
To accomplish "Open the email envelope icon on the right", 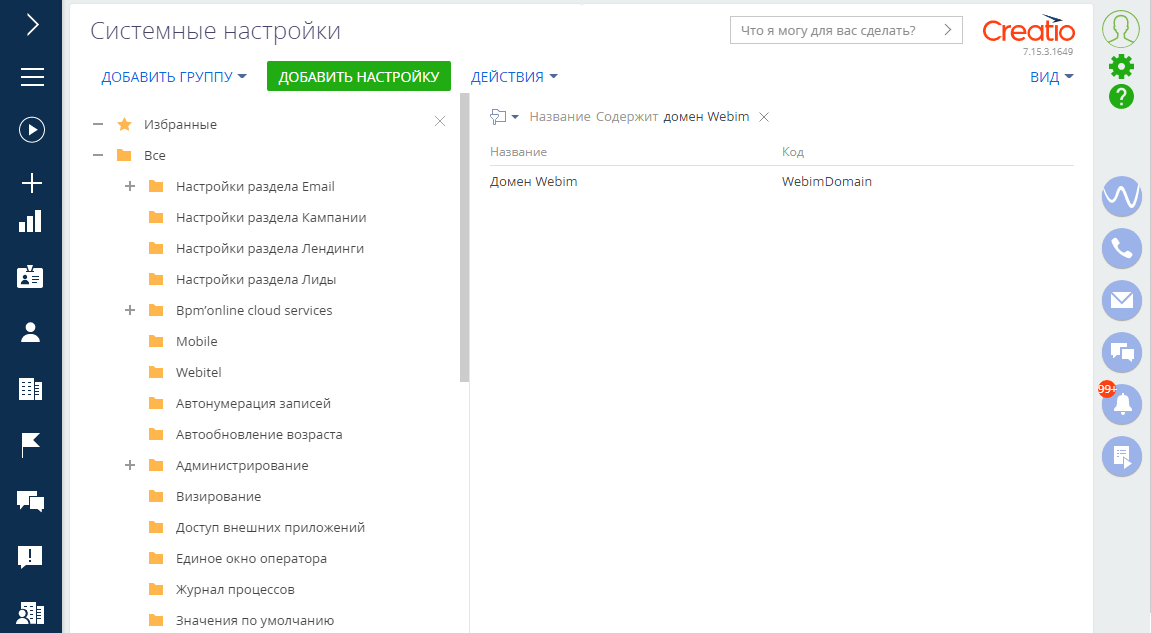I will point(1121,300).
